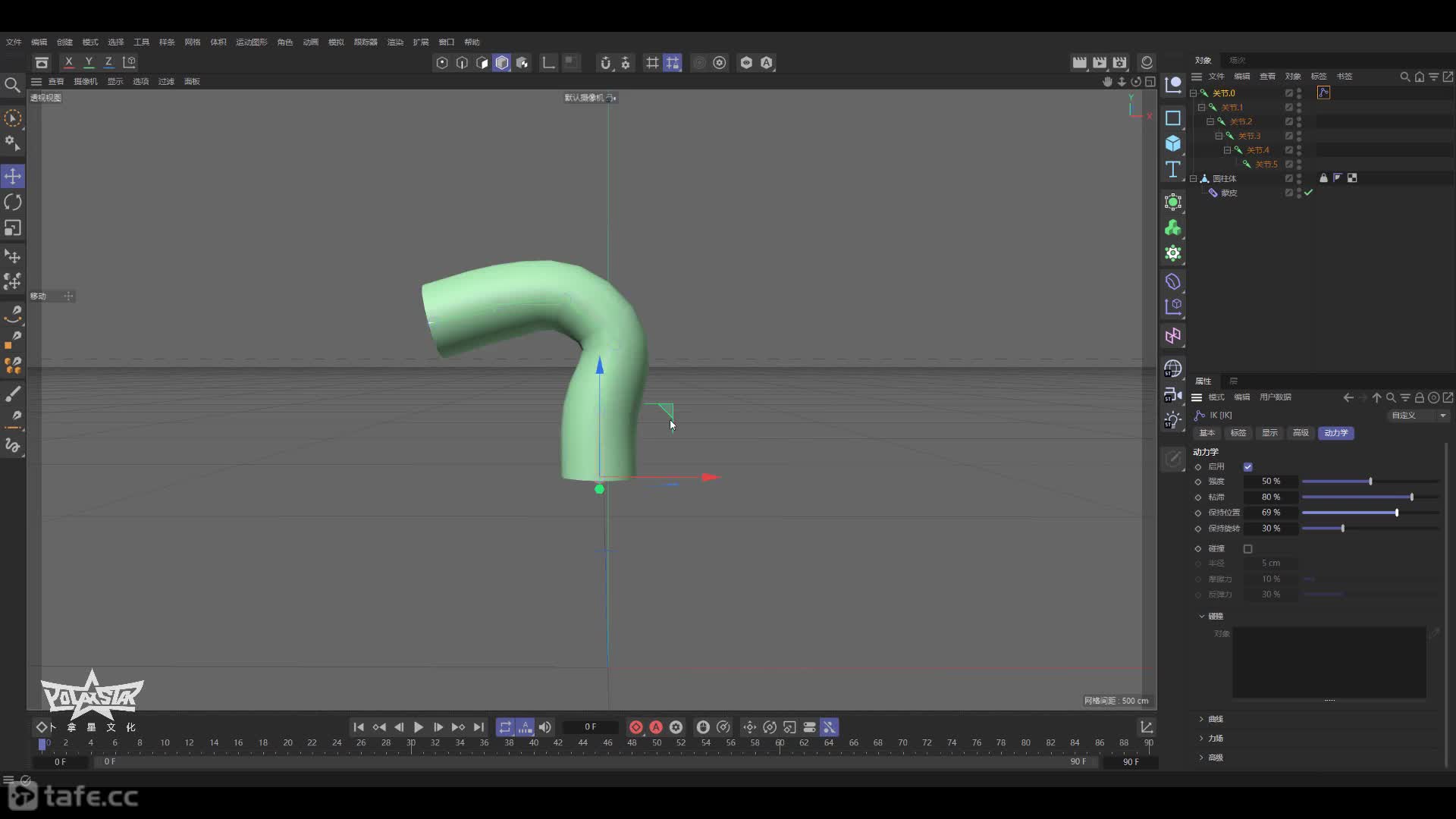This screenshot has height=819, width=1456.
Task: Collapse the 关节.2 tree node
Action: [x=1210, y=121]
